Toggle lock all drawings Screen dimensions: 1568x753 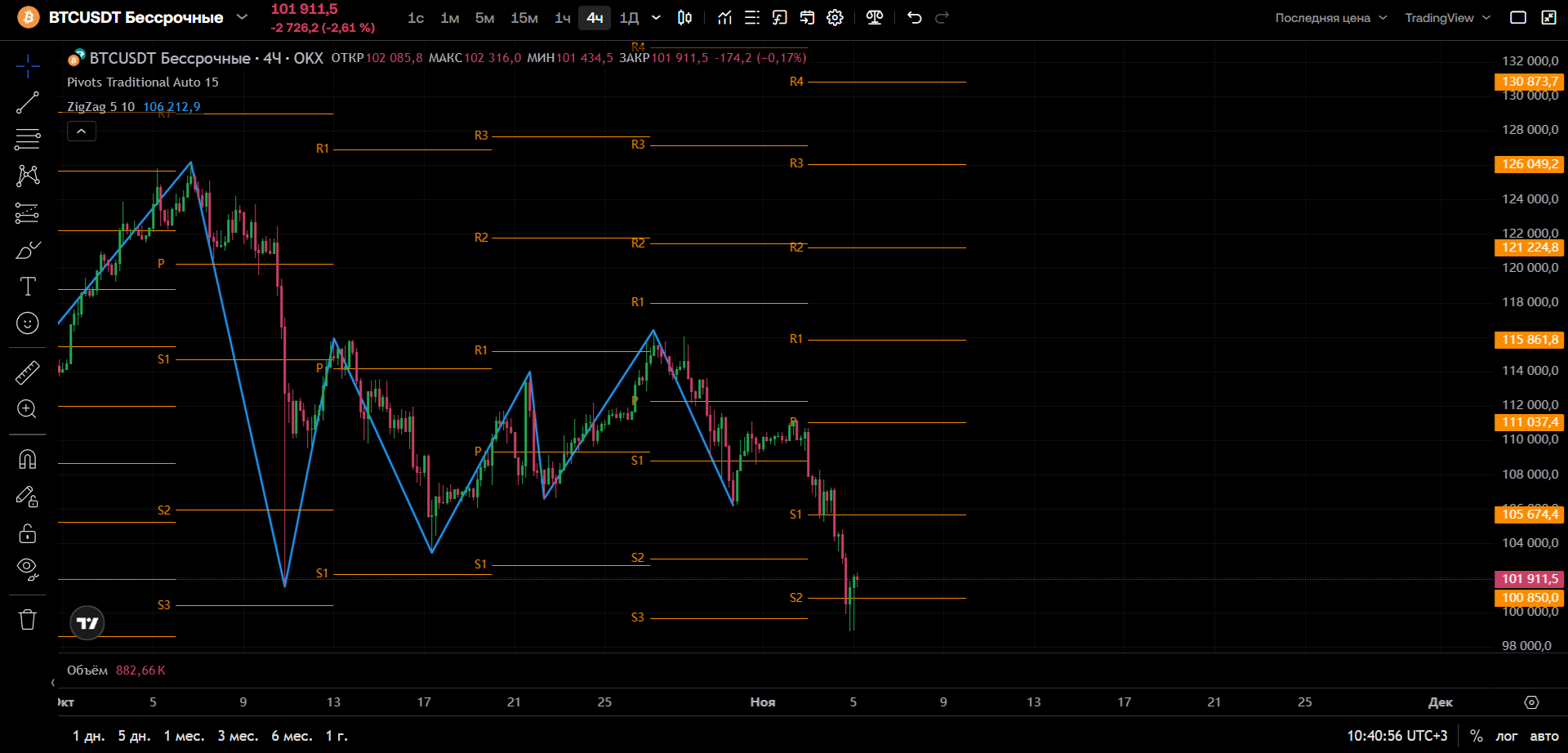point(28,533)
